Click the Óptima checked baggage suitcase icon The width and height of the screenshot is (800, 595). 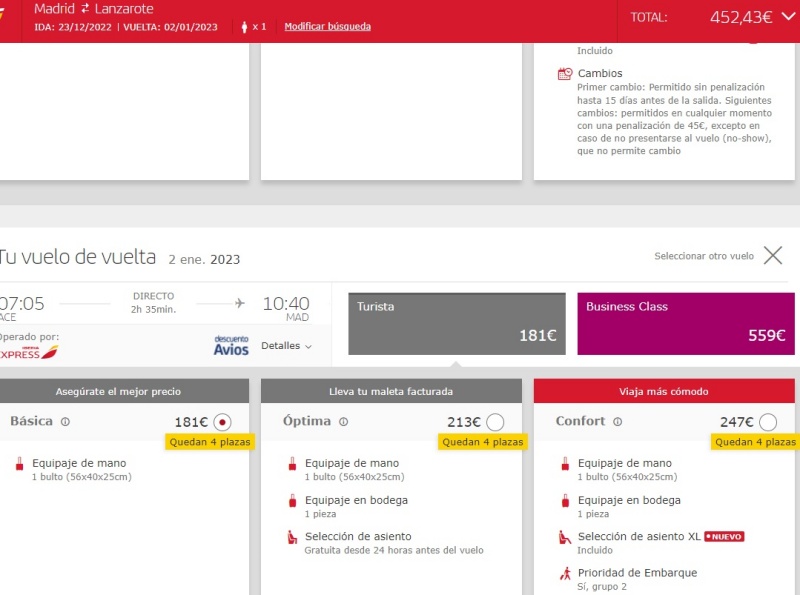click(x=292, y=501)
